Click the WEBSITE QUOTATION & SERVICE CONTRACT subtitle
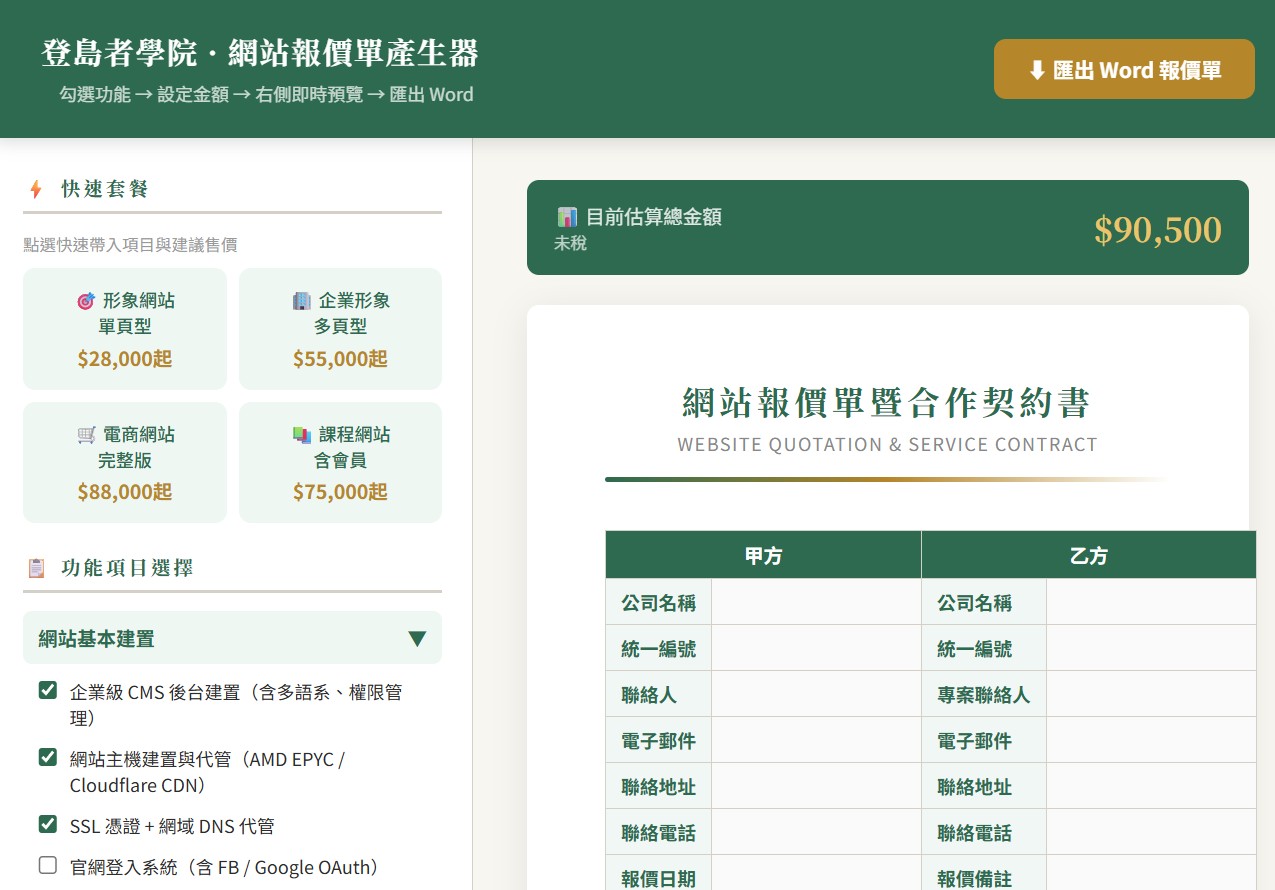Screen dimensions: 1275x890 (887, 444)
